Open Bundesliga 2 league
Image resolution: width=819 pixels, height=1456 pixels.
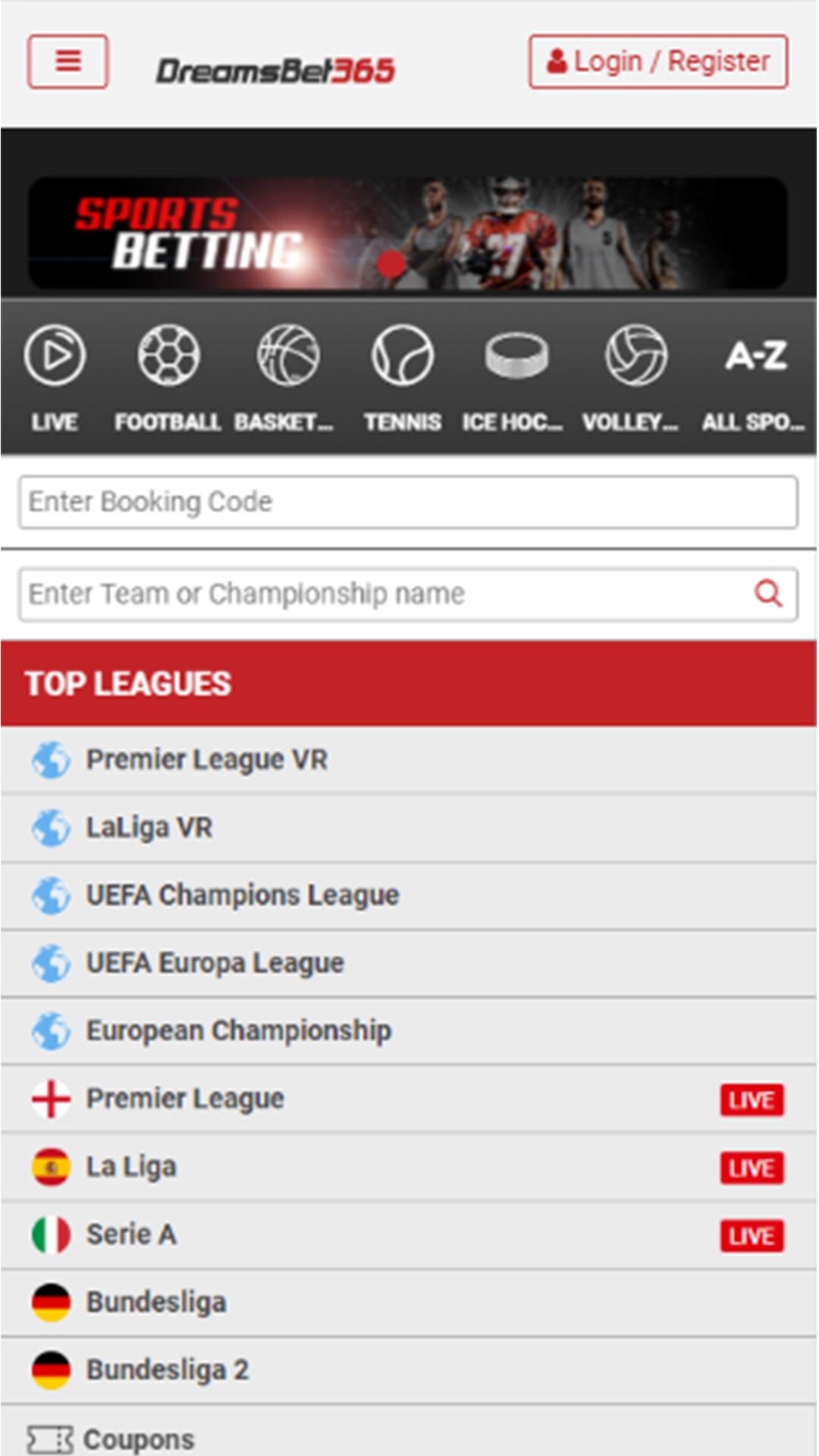(167, 1370)
